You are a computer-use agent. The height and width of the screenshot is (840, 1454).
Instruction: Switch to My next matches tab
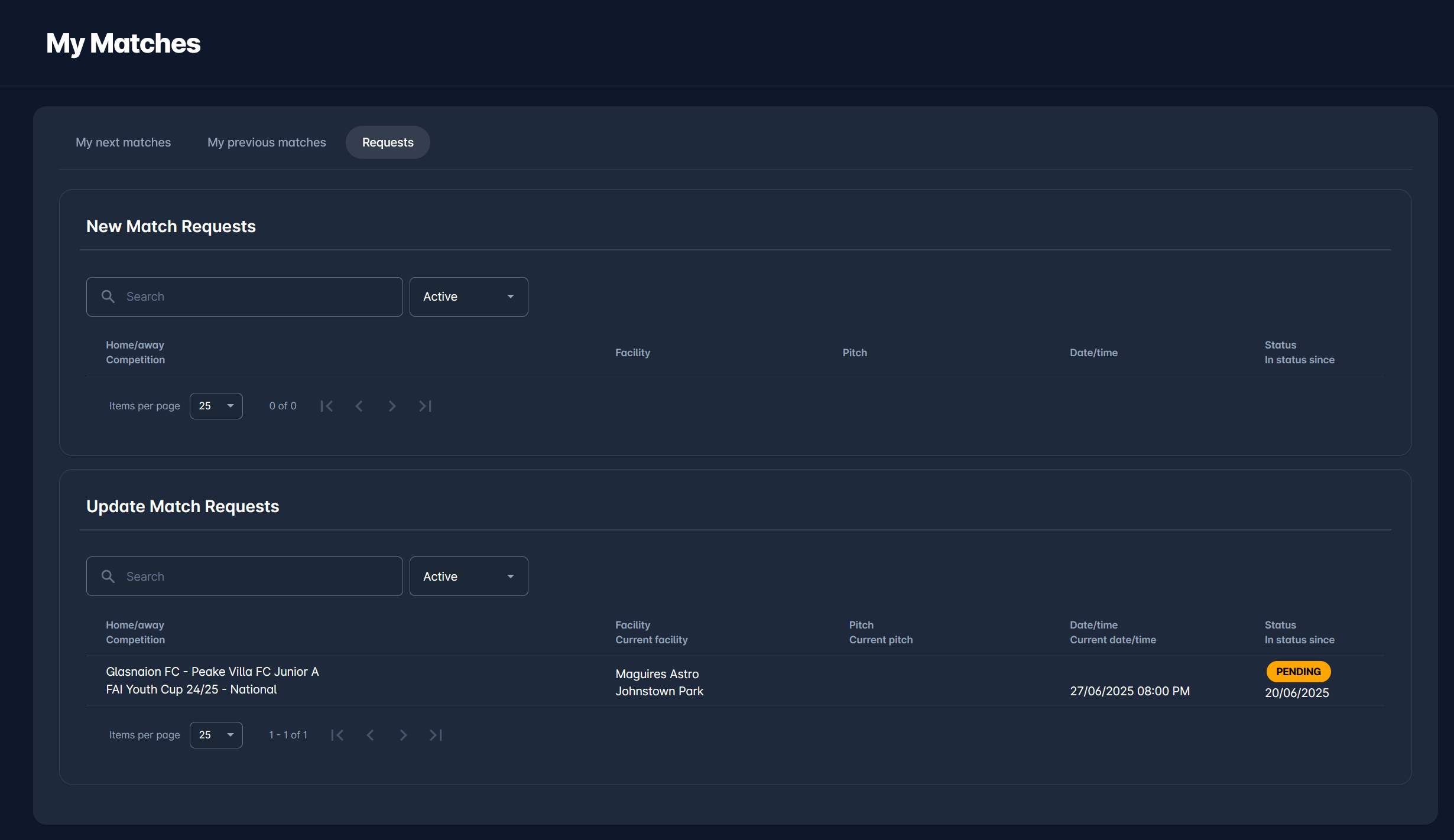click(123, 142)
